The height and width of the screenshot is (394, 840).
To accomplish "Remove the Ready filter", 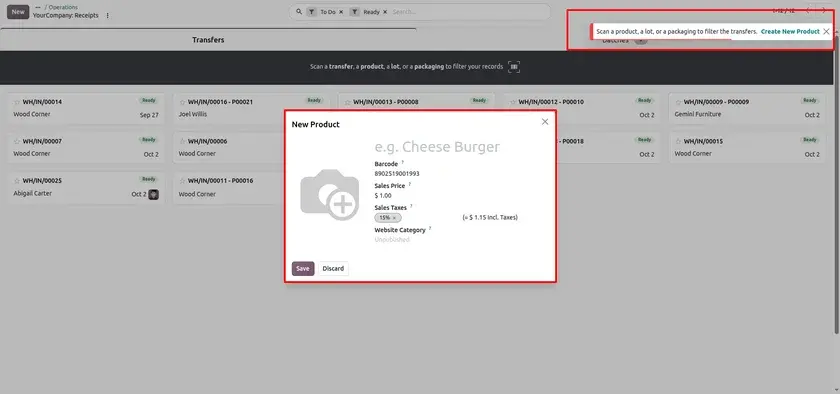I will pyautogui.click(x=385, y=12).
